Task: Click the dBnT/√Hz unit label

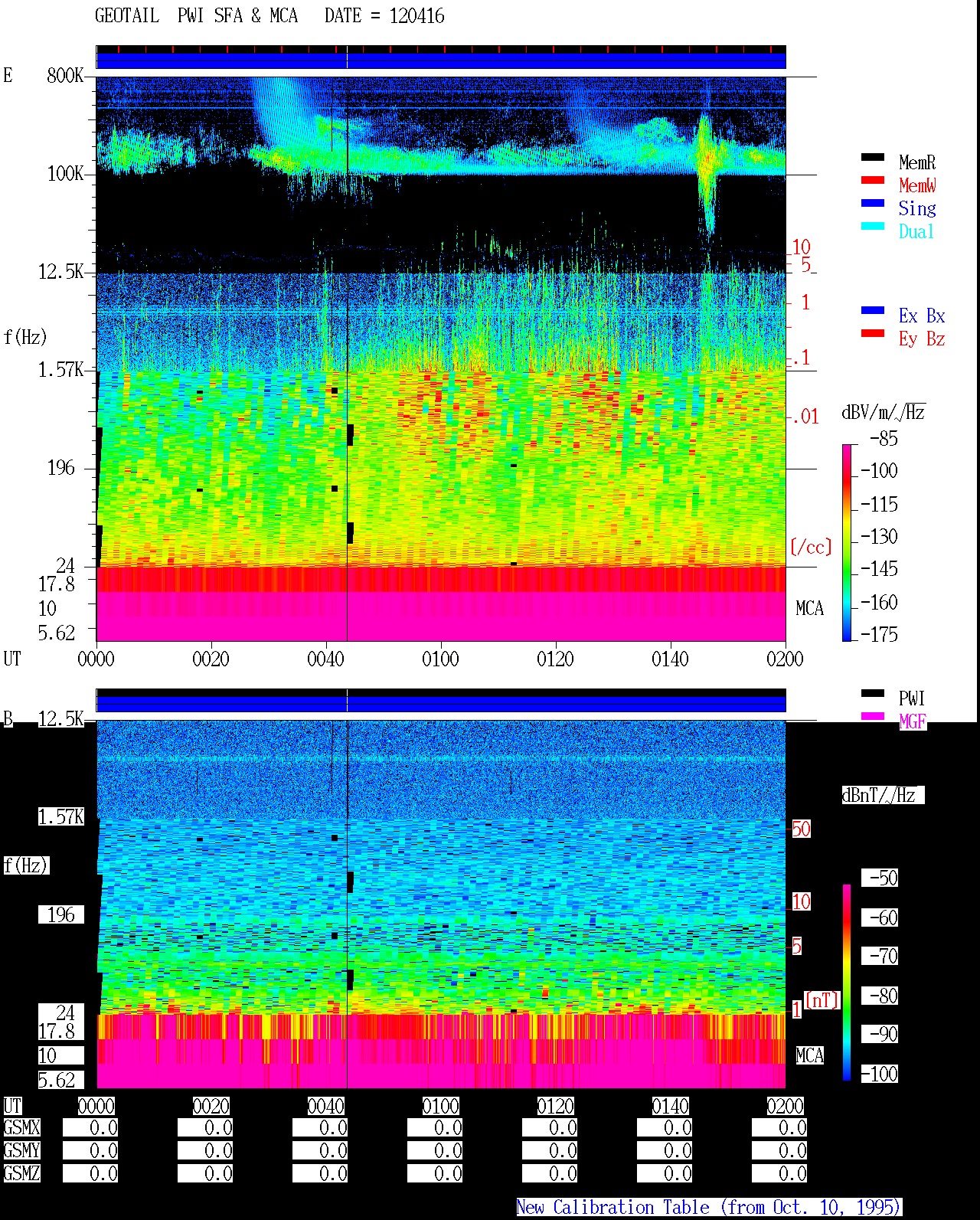Action: point(883,795)
